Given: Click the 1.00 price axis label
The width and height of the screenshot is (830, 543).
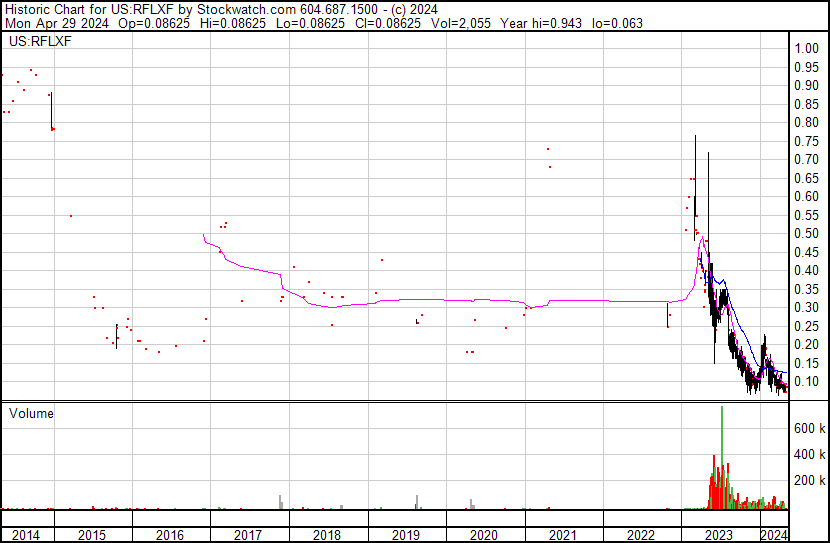Looking at the screenshot, I should [806, 49].
